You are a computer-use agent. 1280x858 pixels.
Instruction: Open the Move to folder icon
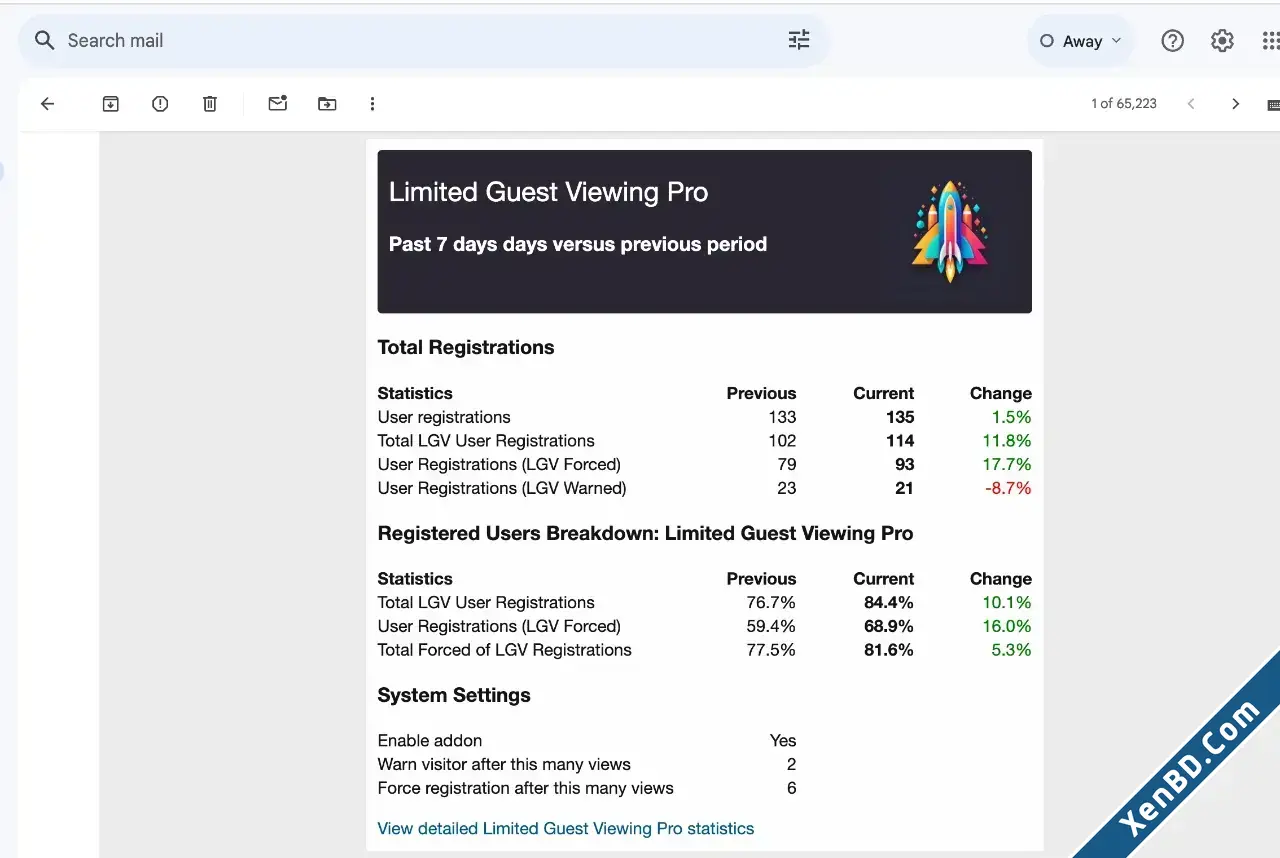pyautogui.click(x=327, y=104)
